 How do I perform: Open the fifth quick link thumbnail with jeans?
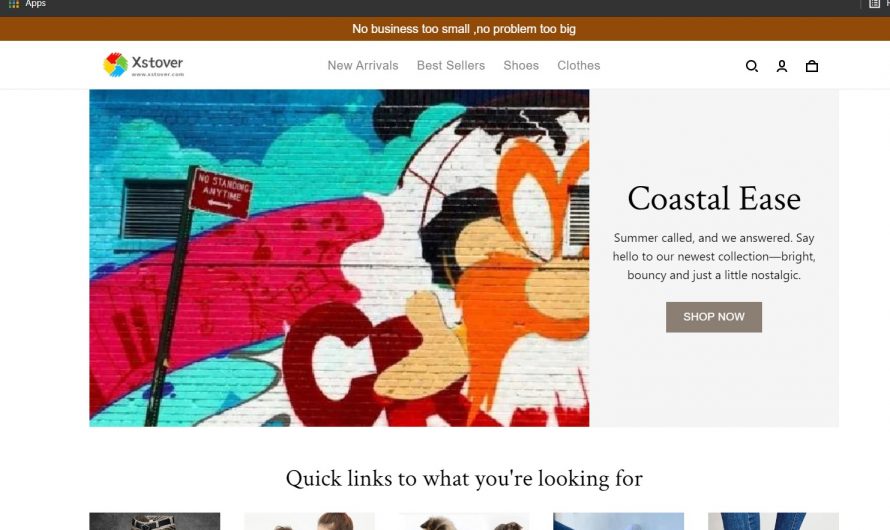773,521
